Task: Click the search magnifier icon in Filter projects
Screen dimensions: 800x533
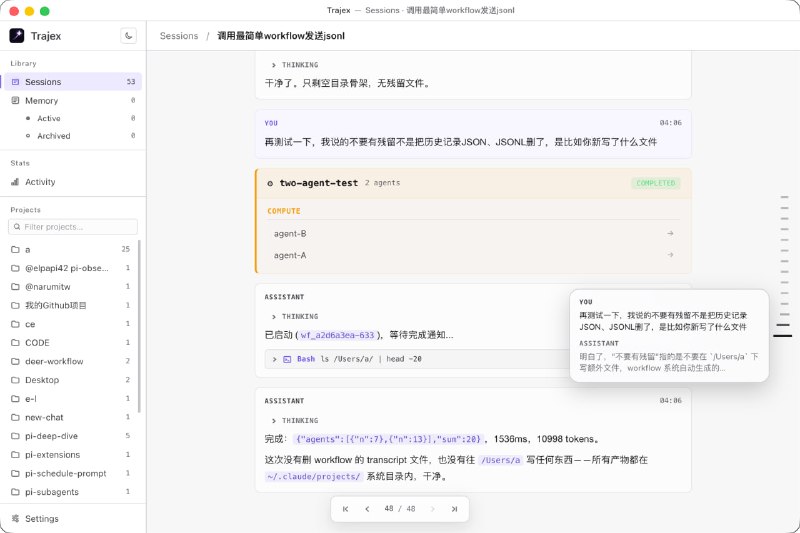Action: 17,226
